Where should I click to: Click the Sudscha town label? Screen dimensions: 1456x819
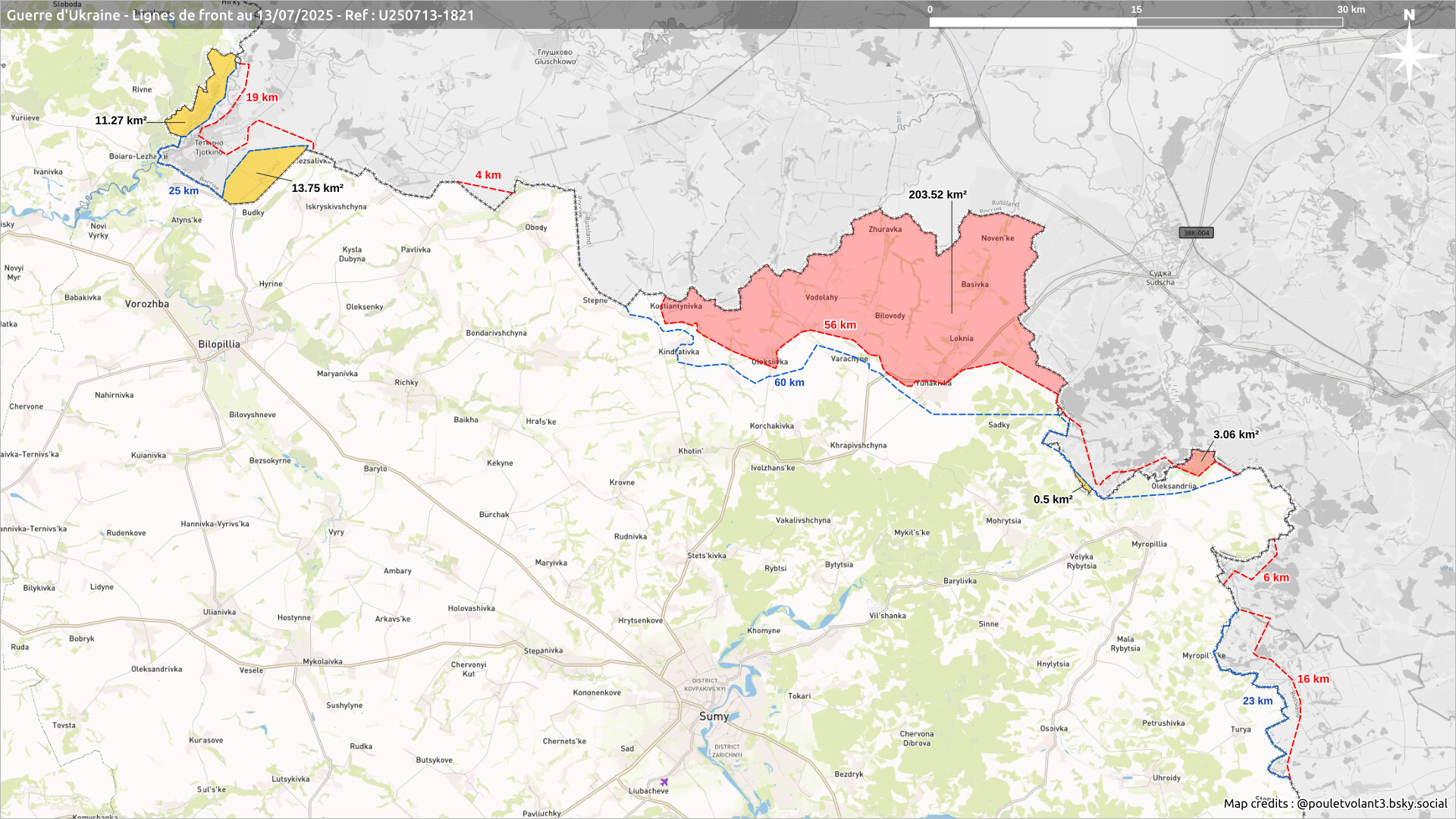(x=1160, y=282)
